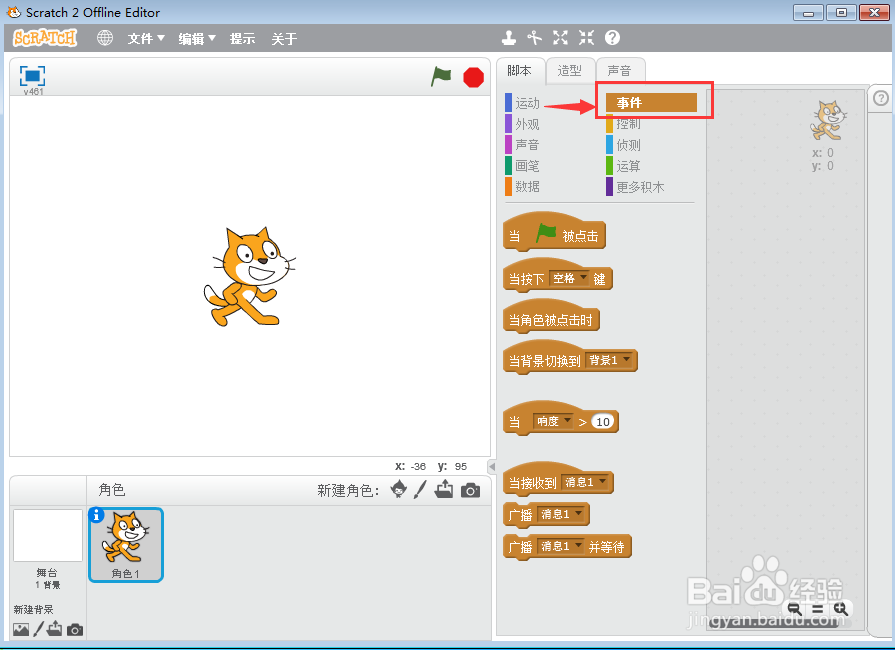Open 背景1 dropdown in backdrop block
Viewport: 895px width, 650px height.
(610, 360)
